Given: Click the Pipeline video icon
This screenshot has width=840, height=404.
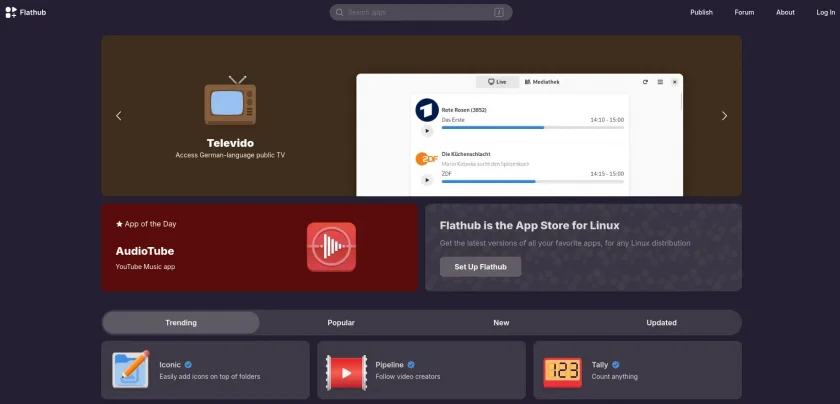Looking at the screenshot, I should [347, 372].
